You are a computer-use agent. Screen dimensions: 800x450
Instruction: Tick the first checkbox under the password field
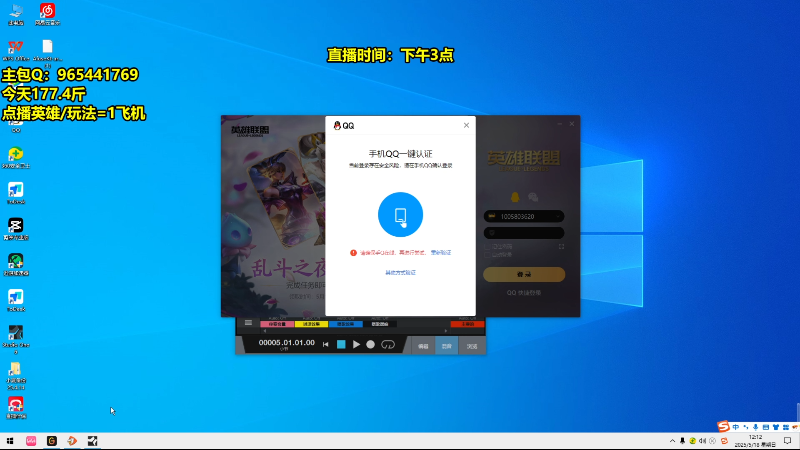tap(487, 246)
